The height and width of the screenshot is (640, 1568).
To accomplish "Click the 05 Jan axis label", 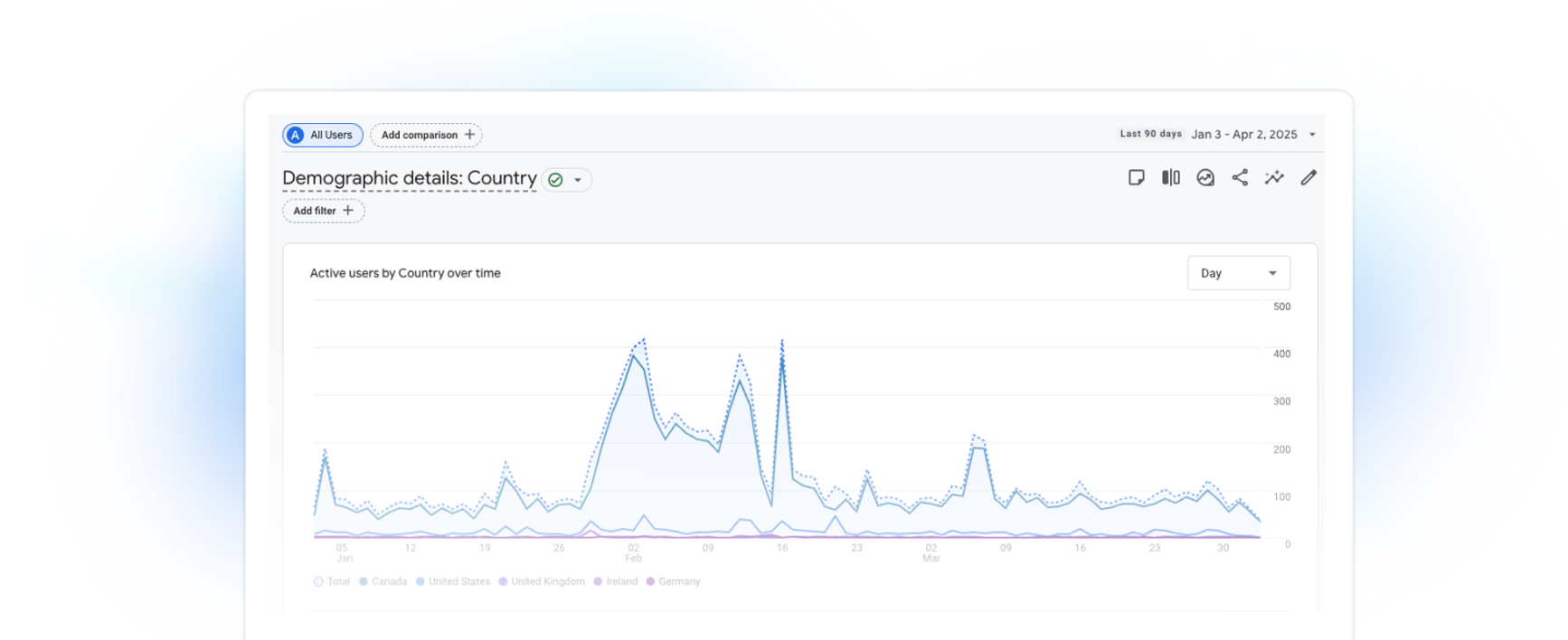I will pos(343,552).
